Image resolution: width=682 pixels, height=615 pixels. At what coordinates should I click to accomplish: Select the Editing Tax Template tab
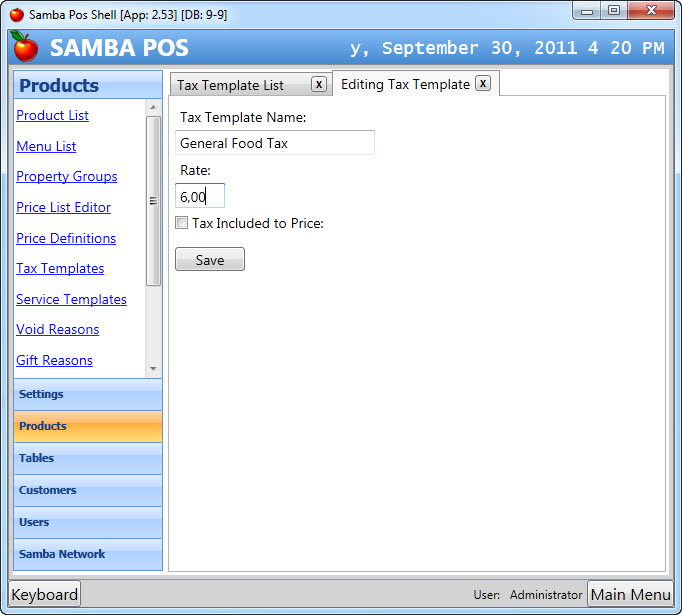coord(405,84)
